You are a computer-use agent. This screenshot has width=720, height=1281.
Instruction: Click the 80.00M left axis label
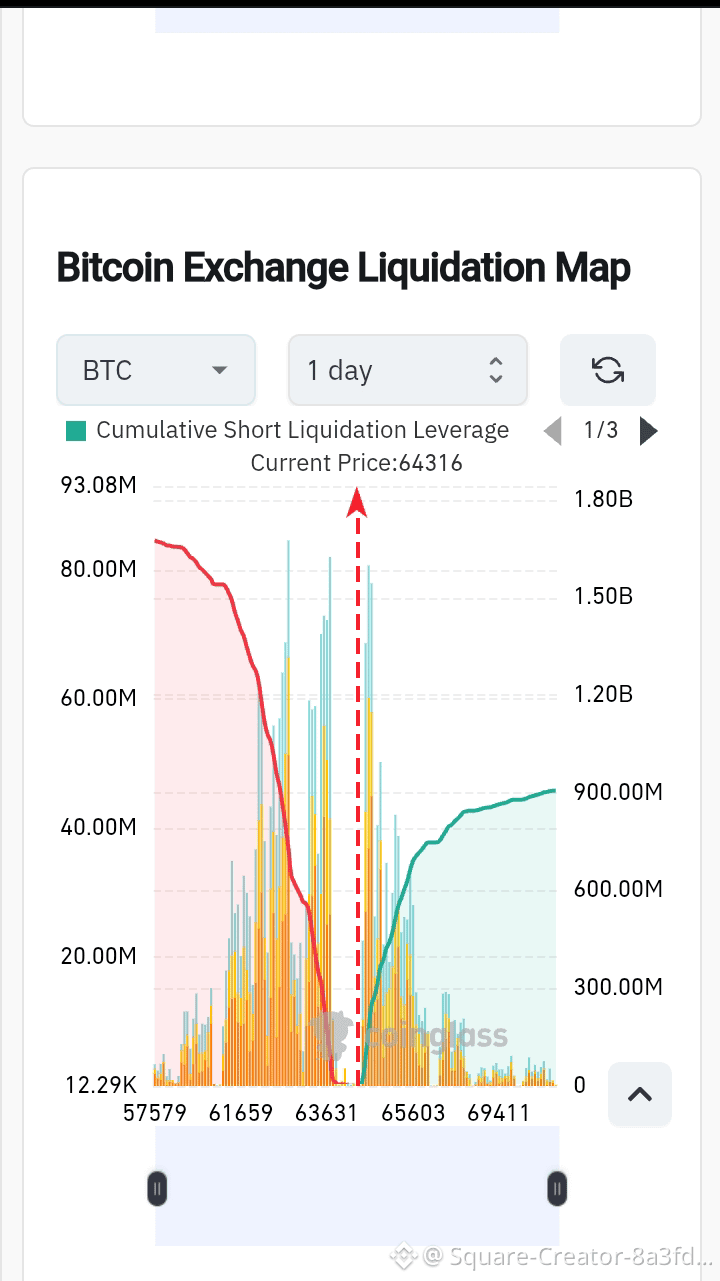coord(98,569)
